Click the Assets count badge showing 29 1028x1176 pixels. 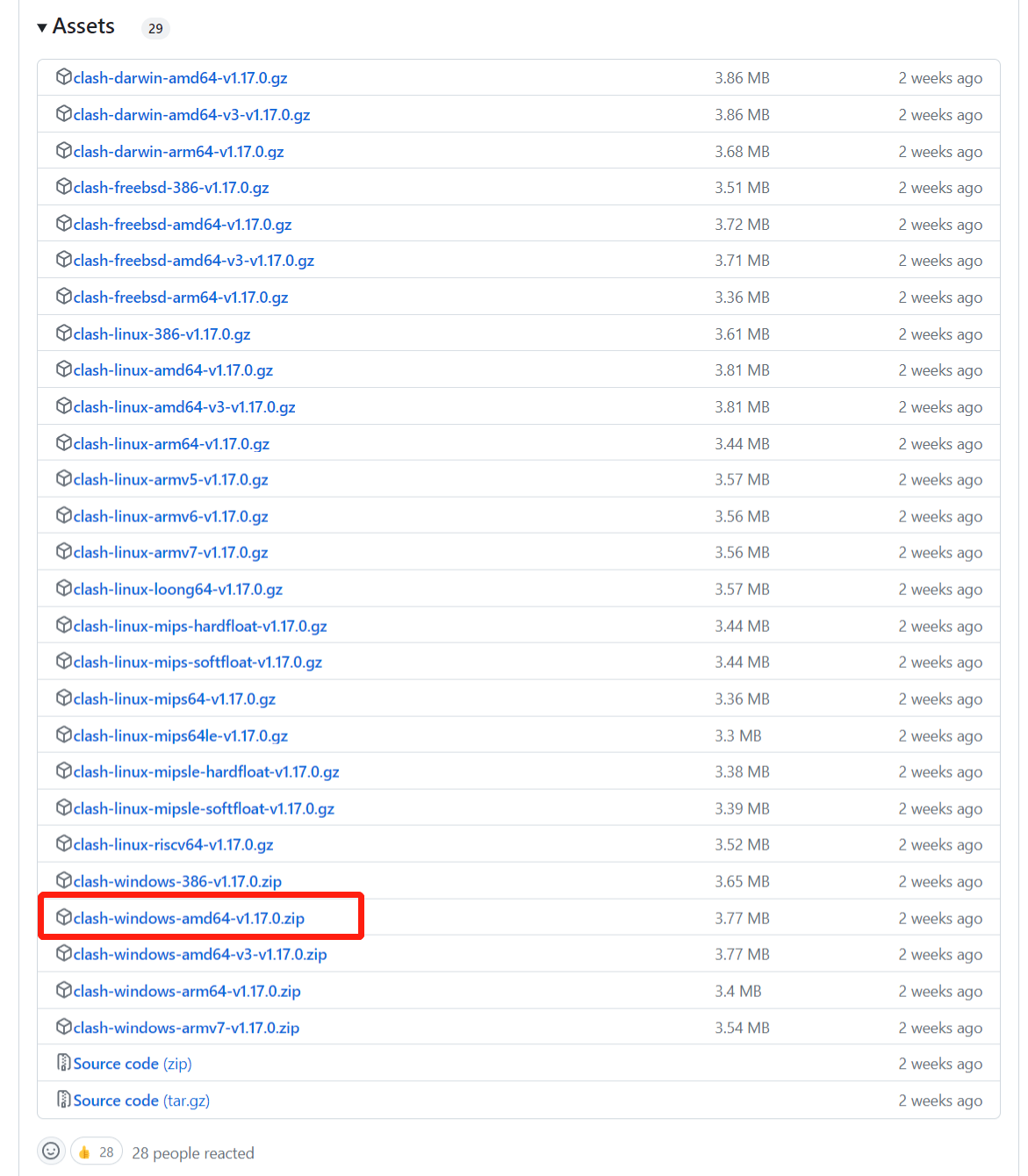tap(155, 28)
